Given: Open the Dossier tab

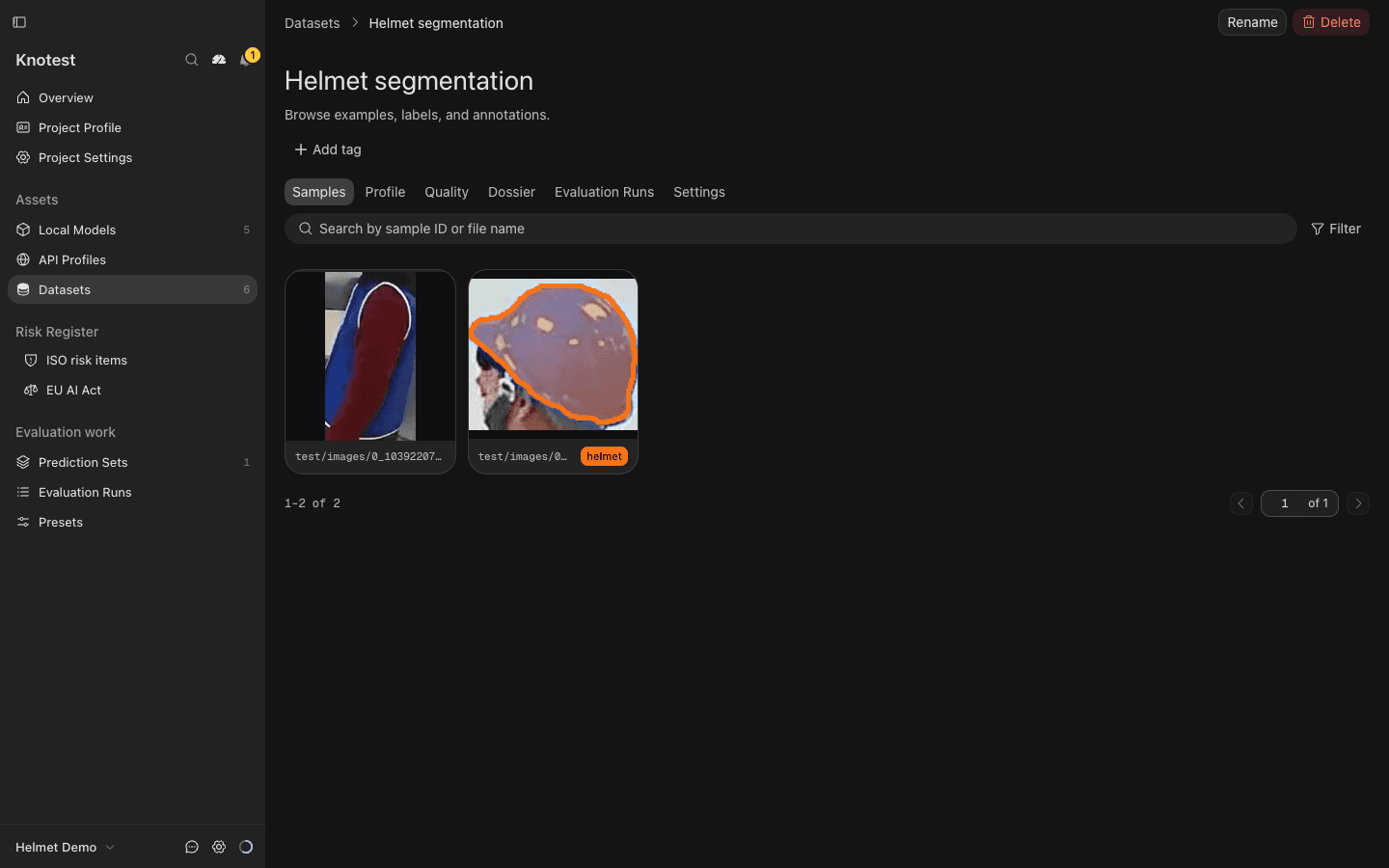Looking at the screenshot, I should click(511, 192).
